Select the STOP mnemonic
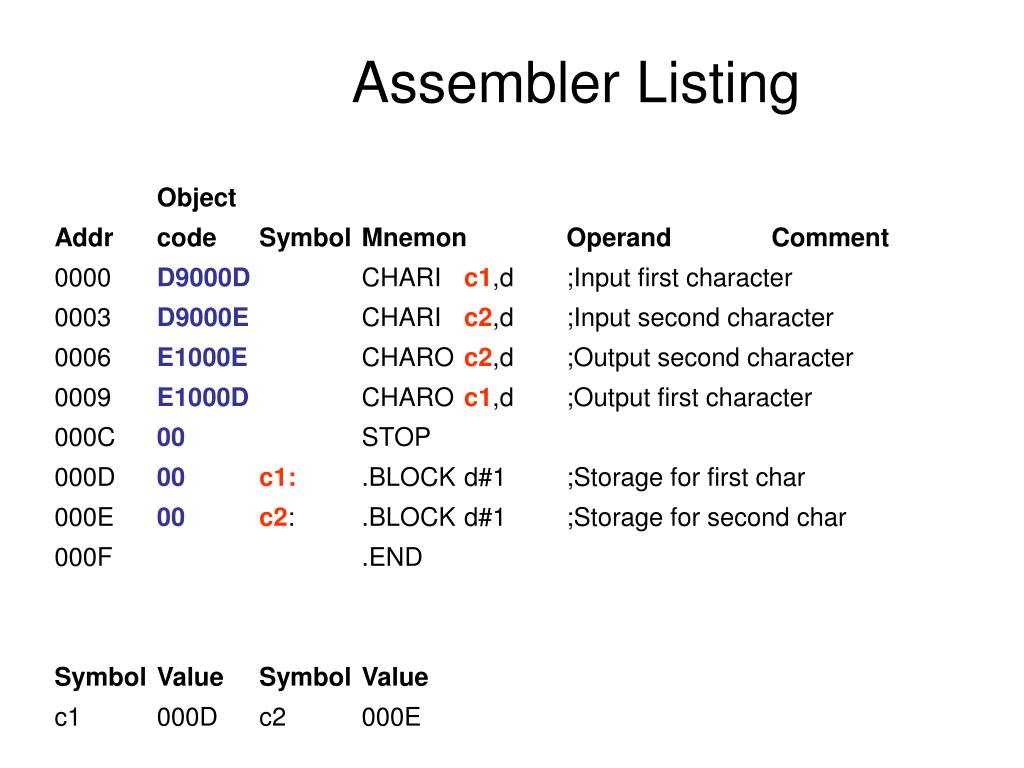The image size is (1024, 768). pos(396,438)
